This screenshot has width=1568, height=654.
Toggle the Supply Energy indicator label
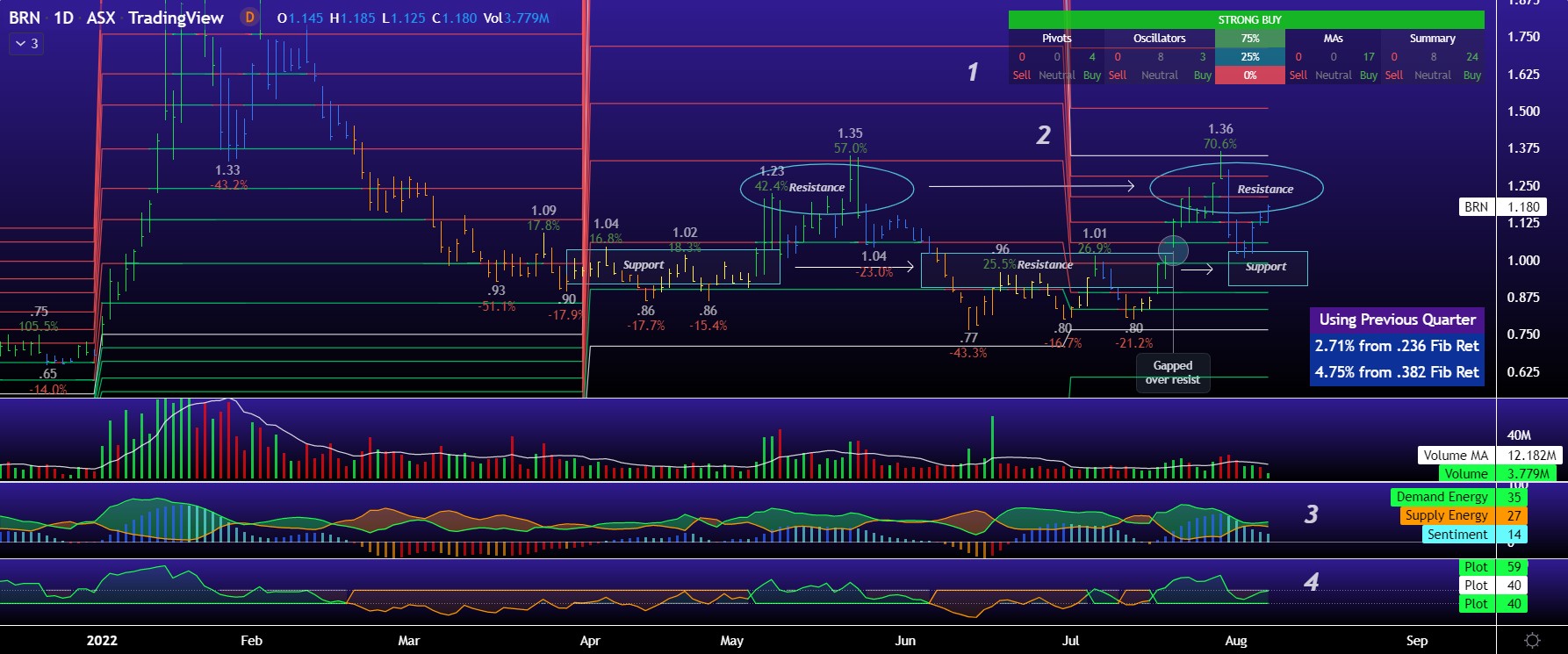tap(1446, 515)
